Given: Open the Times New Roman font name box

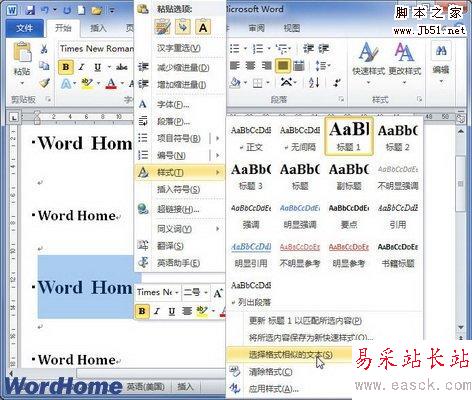Looking at the screenshot, I should [x=96, y=49].
